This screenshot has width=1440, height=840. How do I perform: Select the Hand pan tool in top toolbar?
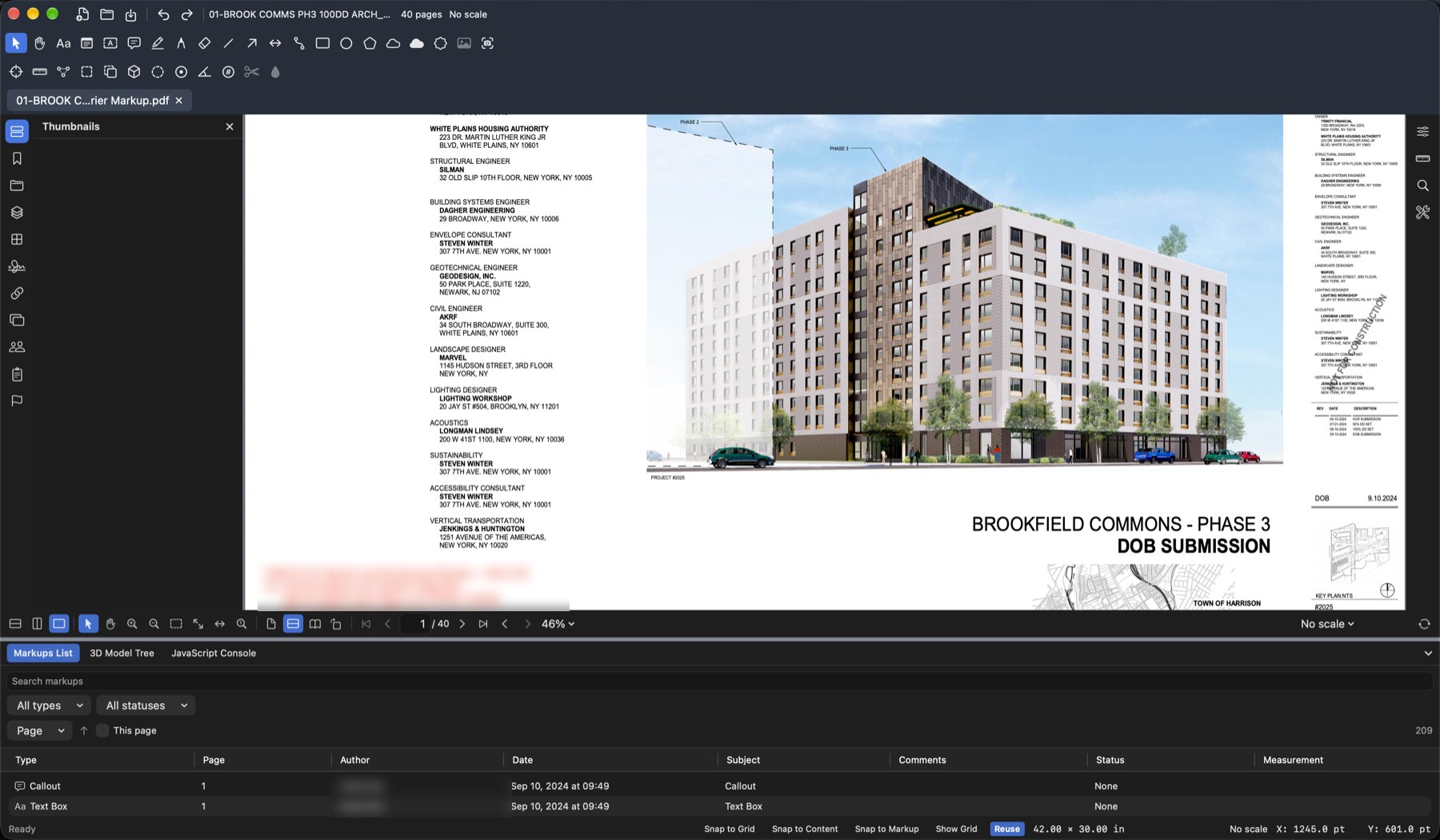coord(39,43)
